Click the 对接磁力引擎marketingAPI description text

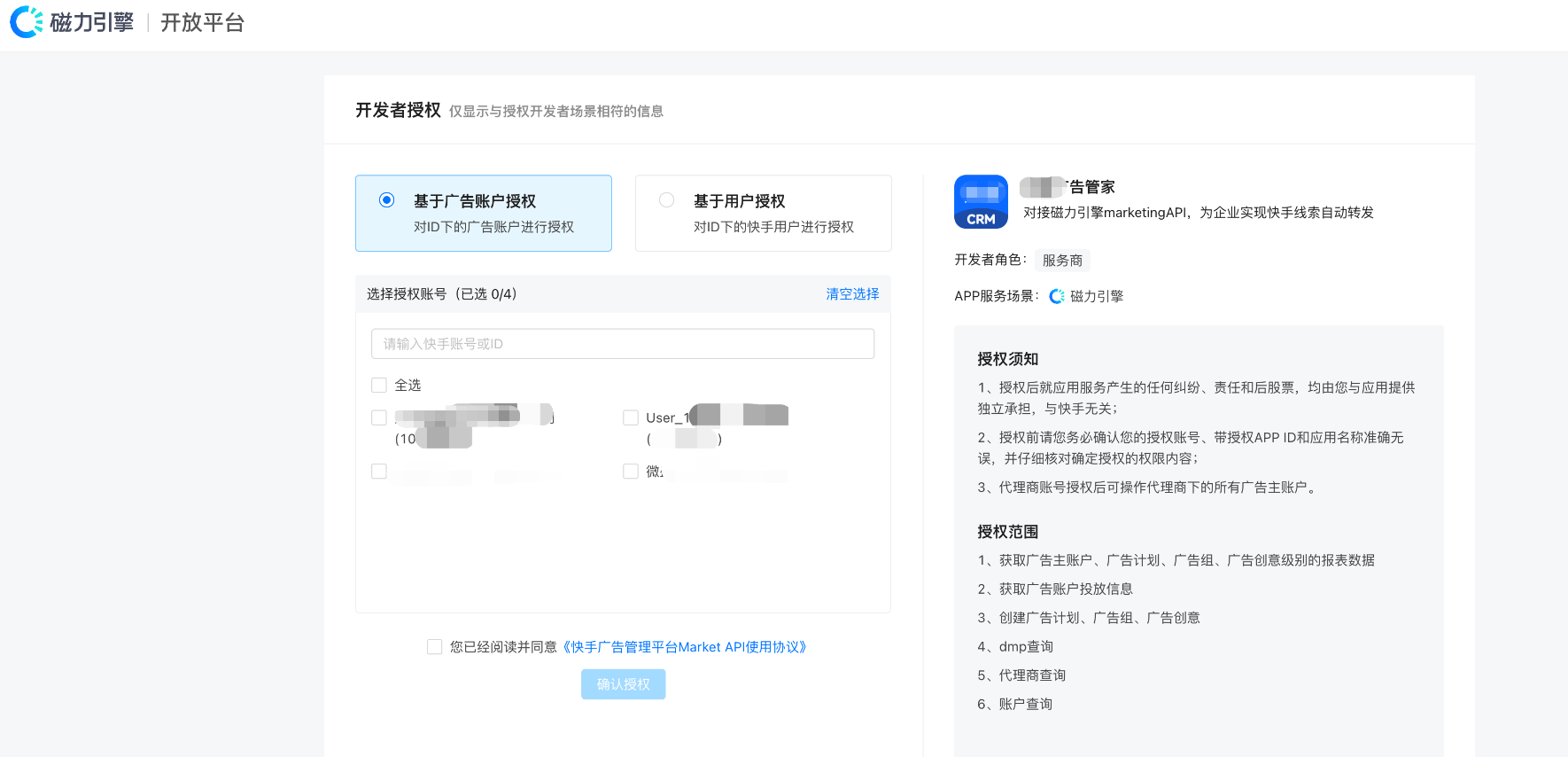click(x=1199, y=213)
